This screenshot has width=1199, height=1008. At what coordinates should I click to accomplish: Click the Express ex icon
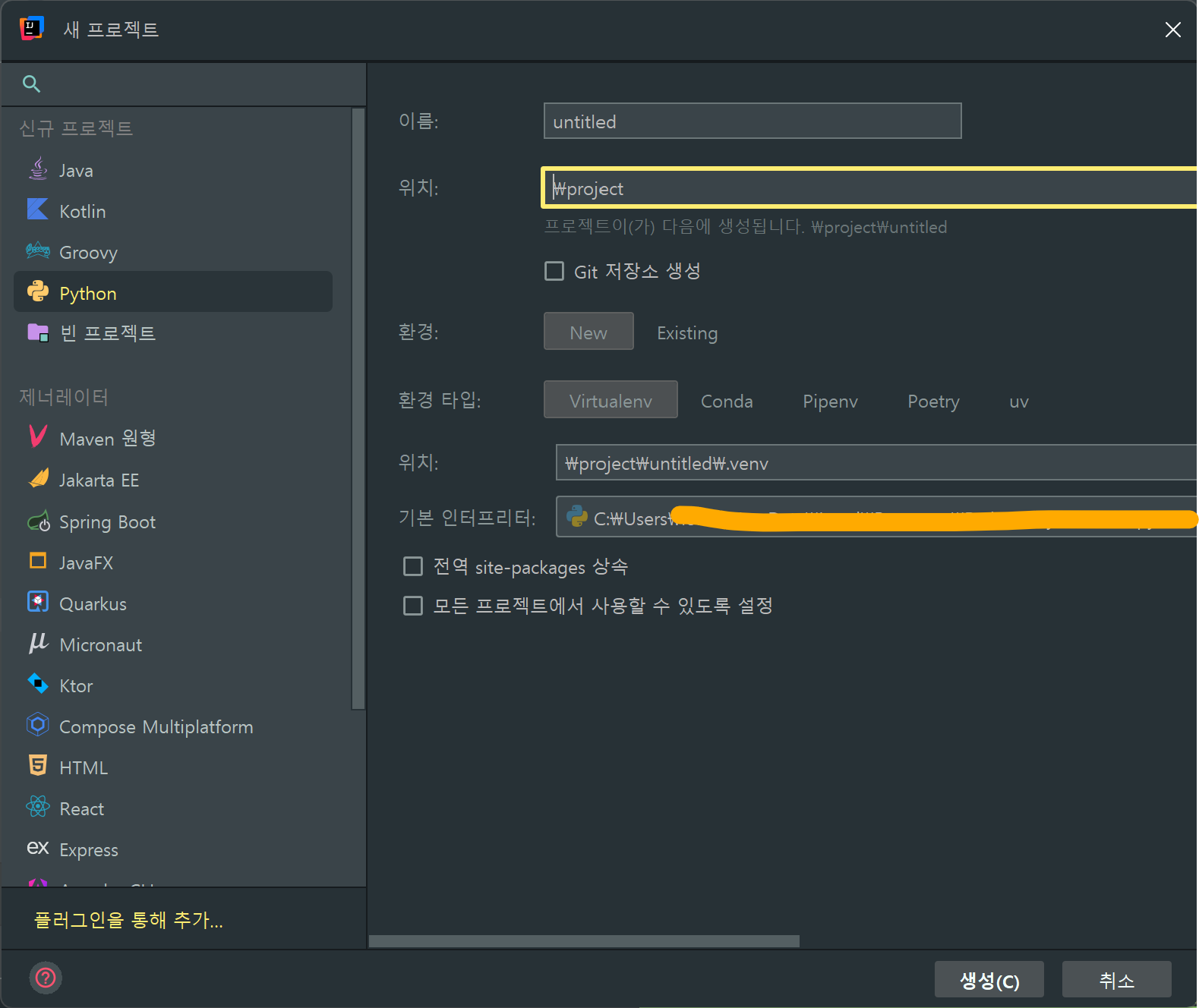point(38,848)
